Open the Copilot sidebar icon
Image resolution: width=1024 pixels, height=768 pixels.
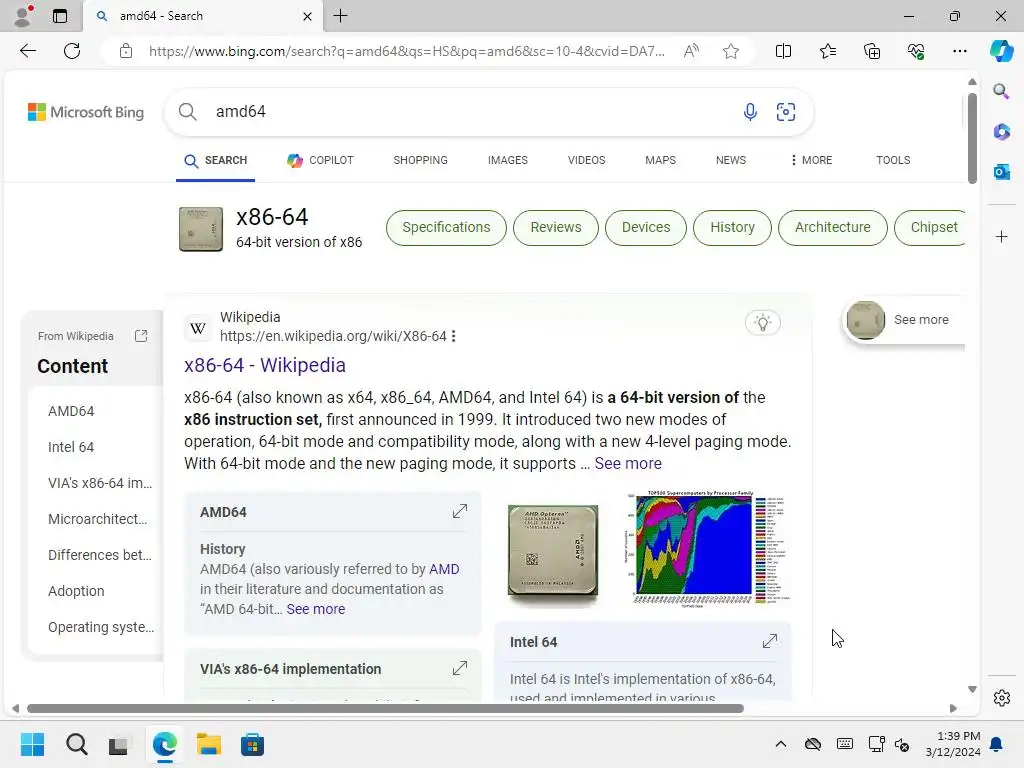(1001, 51)
